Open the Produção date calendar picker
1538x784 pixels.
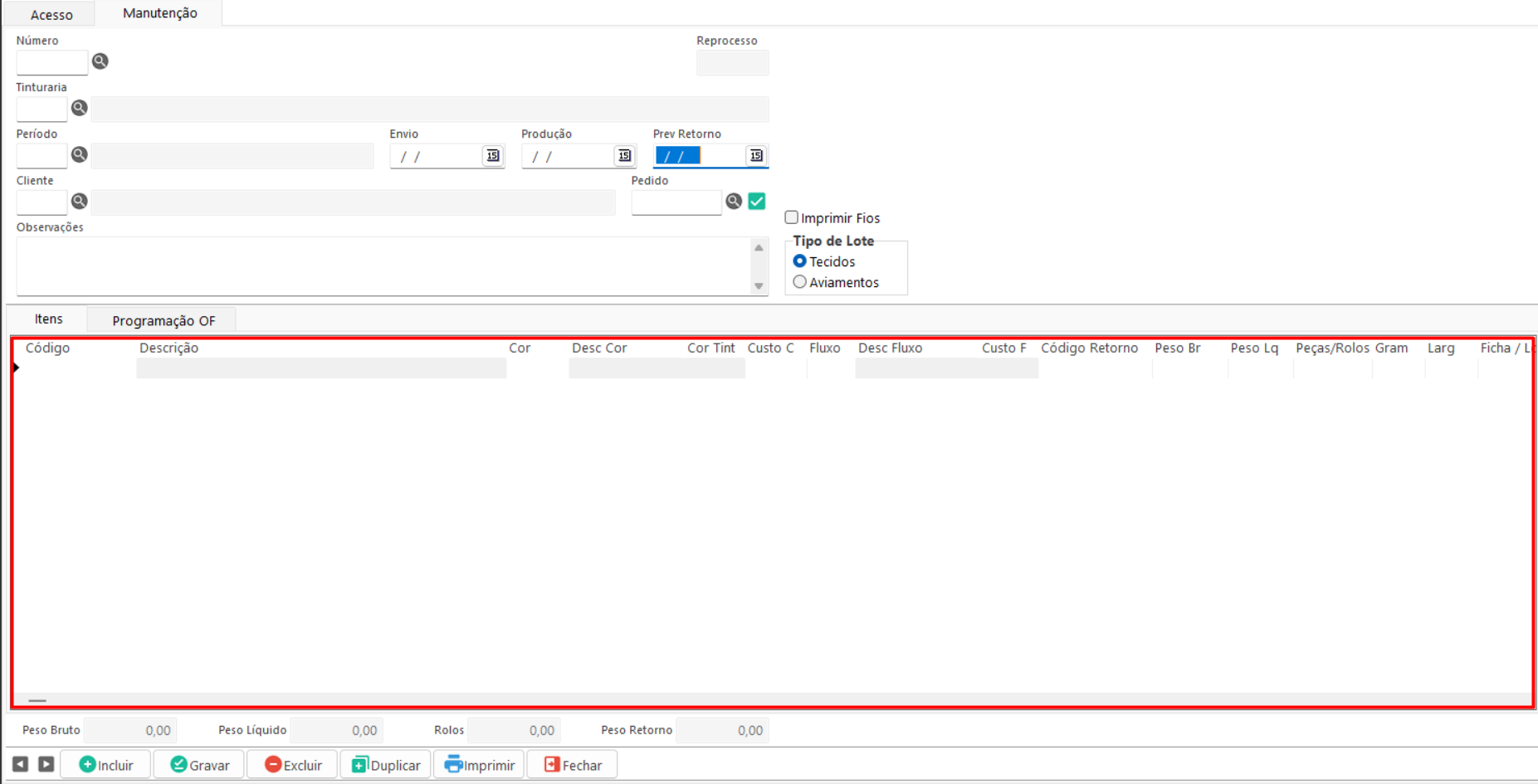point(624,156)
